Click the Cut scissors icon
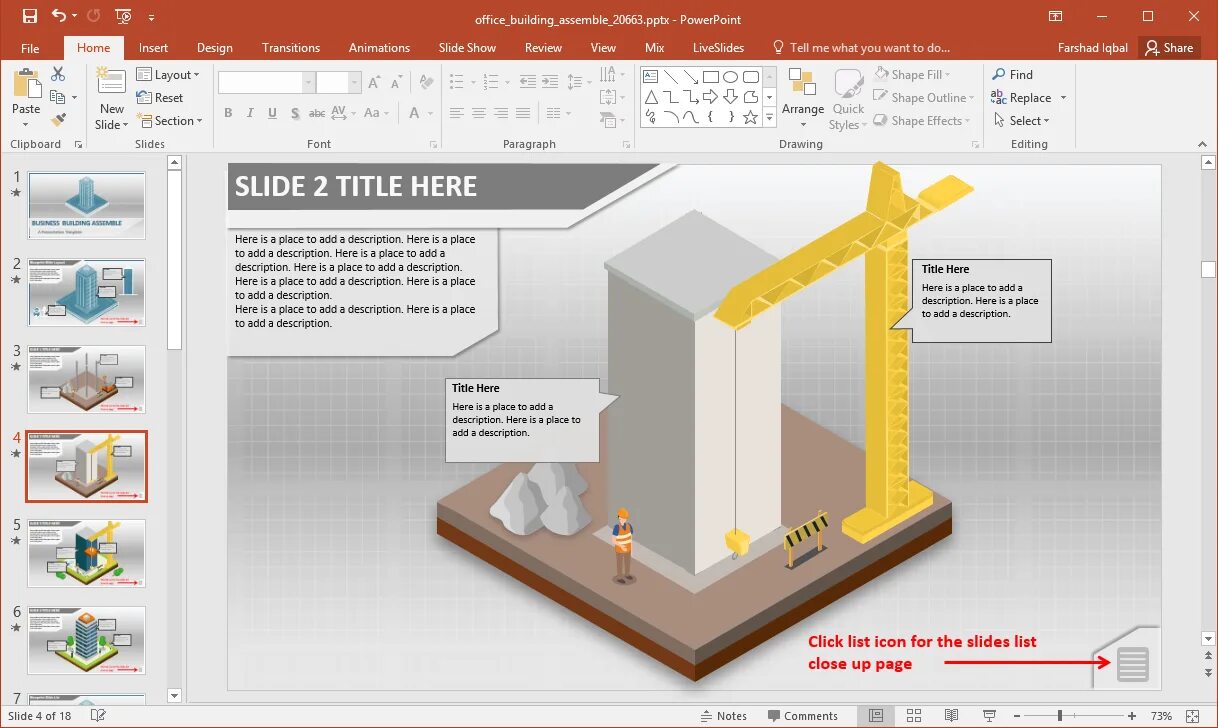This screenshot has height=728, width=1218. pos(58,74)
